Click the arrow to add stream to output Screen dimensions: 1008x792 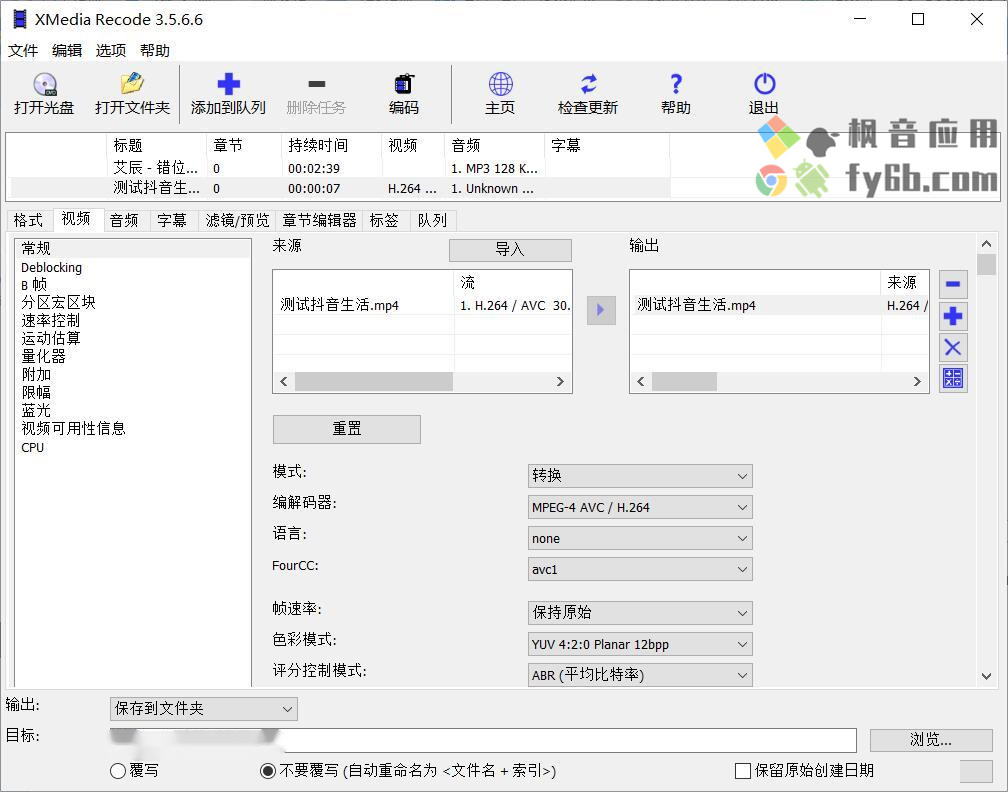point(601,310)
